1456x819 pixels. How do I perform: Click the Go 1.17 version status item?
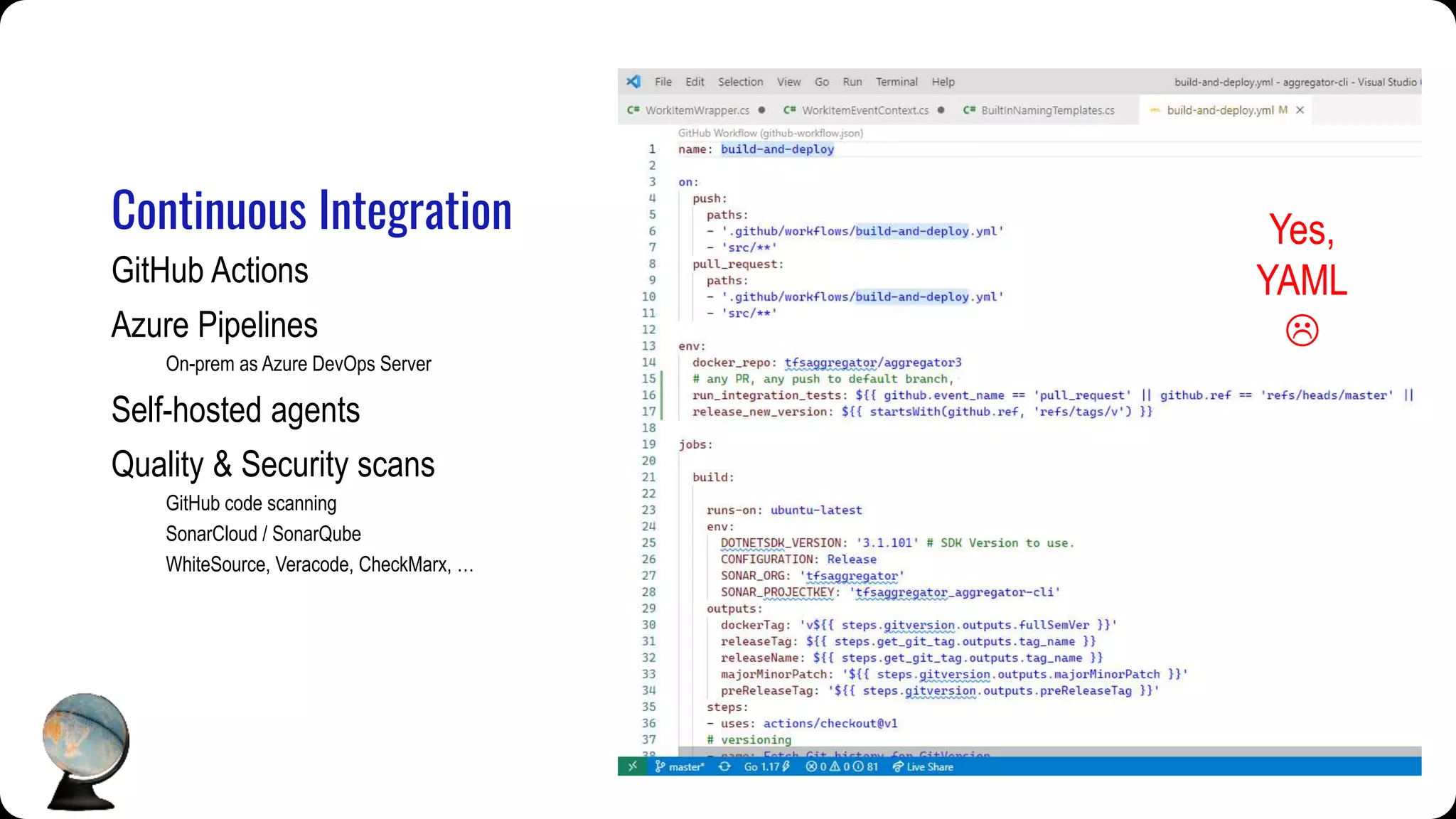pos(767,766)
